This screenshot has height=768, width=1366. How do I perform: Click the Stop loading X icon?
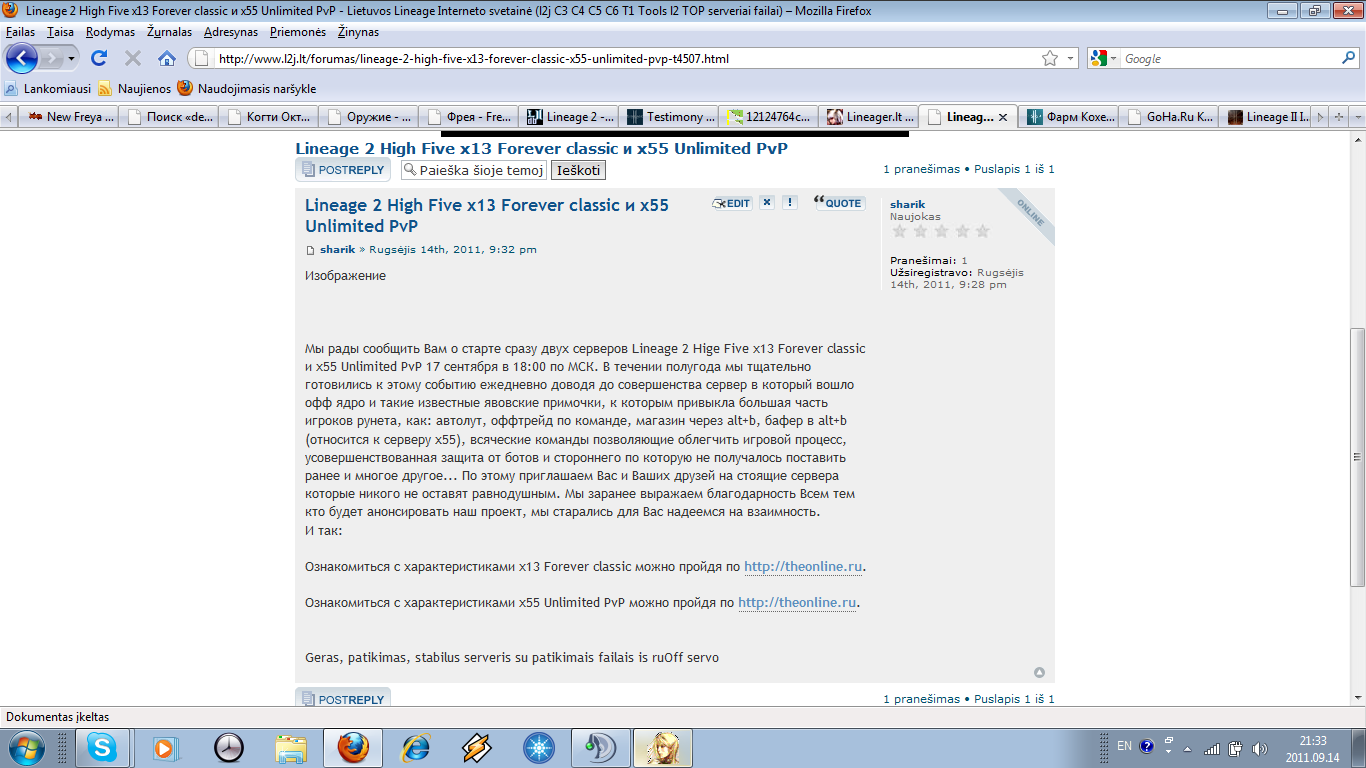132,58
